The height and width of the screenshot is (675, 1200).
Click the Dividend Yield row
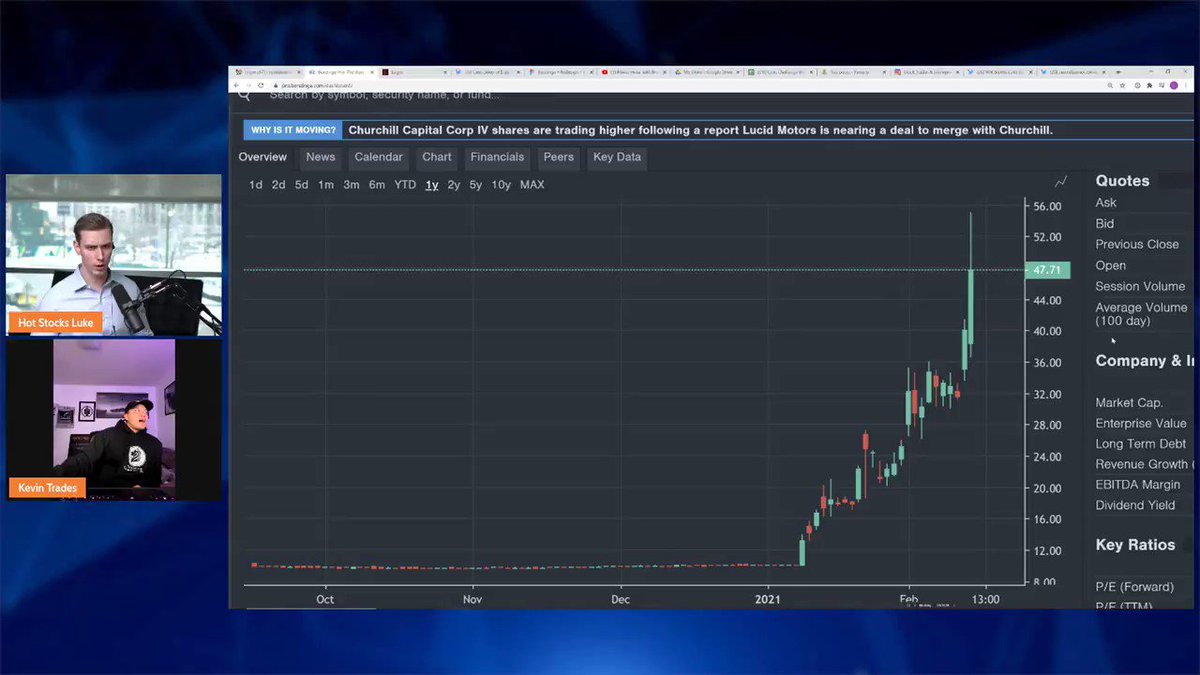[x=1135, y=505]
